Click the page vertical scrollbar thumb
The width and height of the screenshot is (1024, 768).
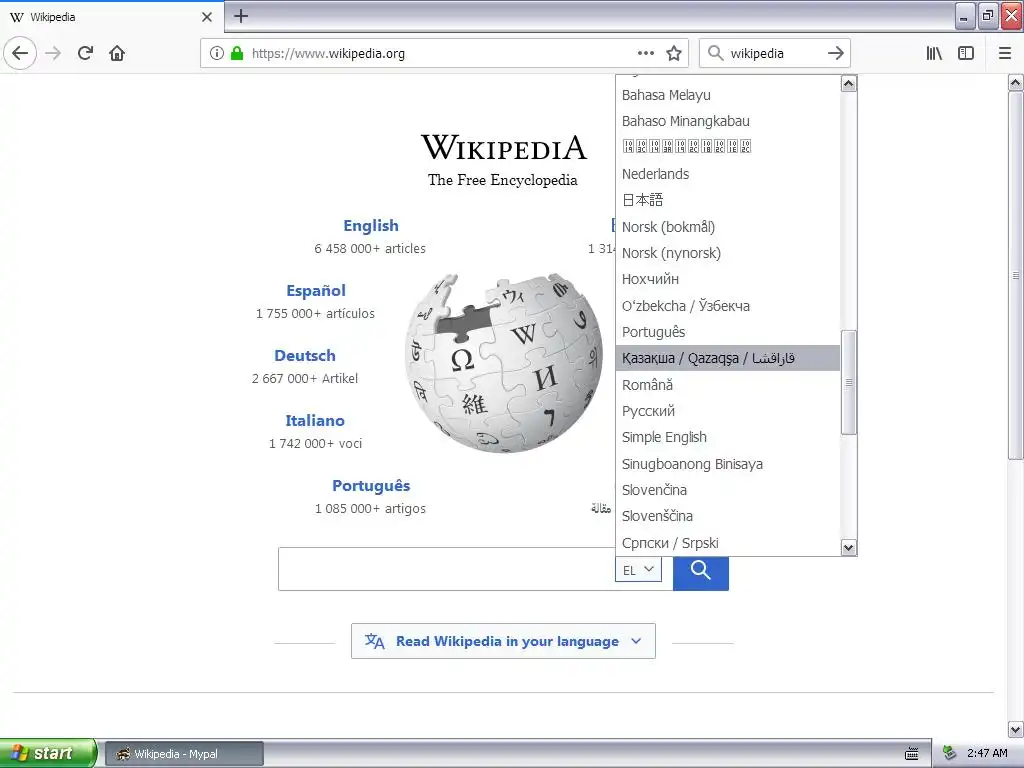1016,275
